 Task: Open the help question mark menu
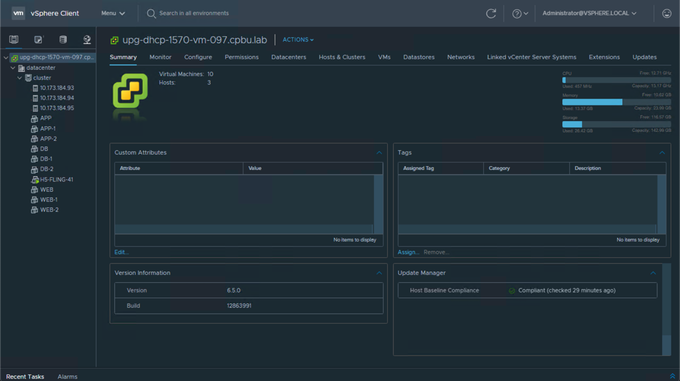tap(520, 13)
